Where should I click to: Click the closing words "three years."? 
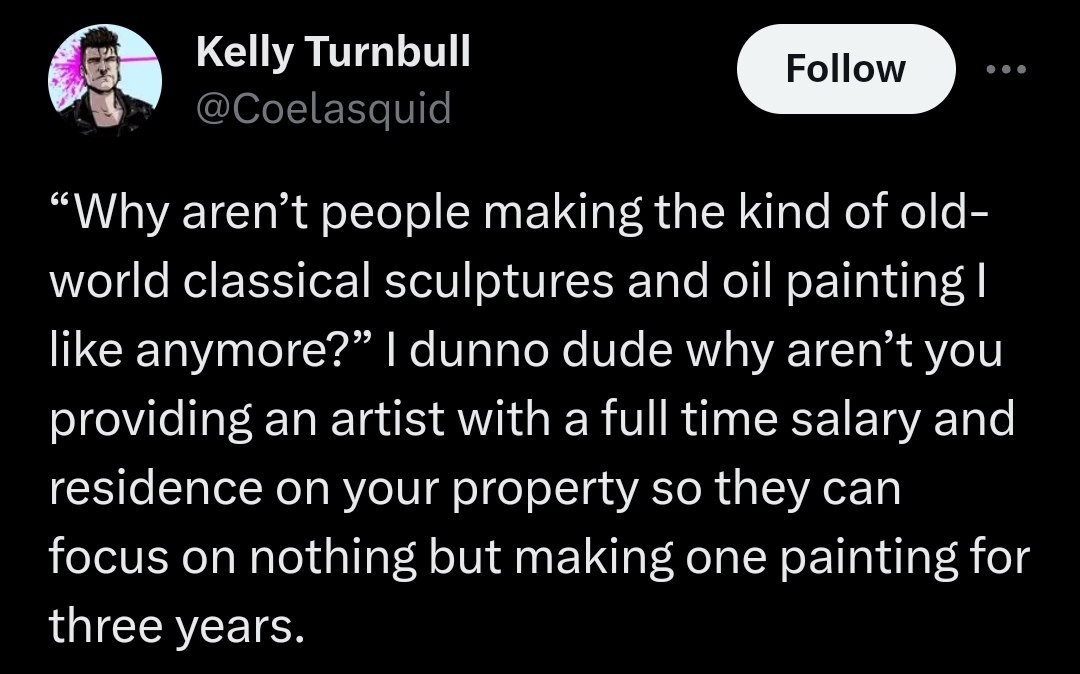pos(175,626)
